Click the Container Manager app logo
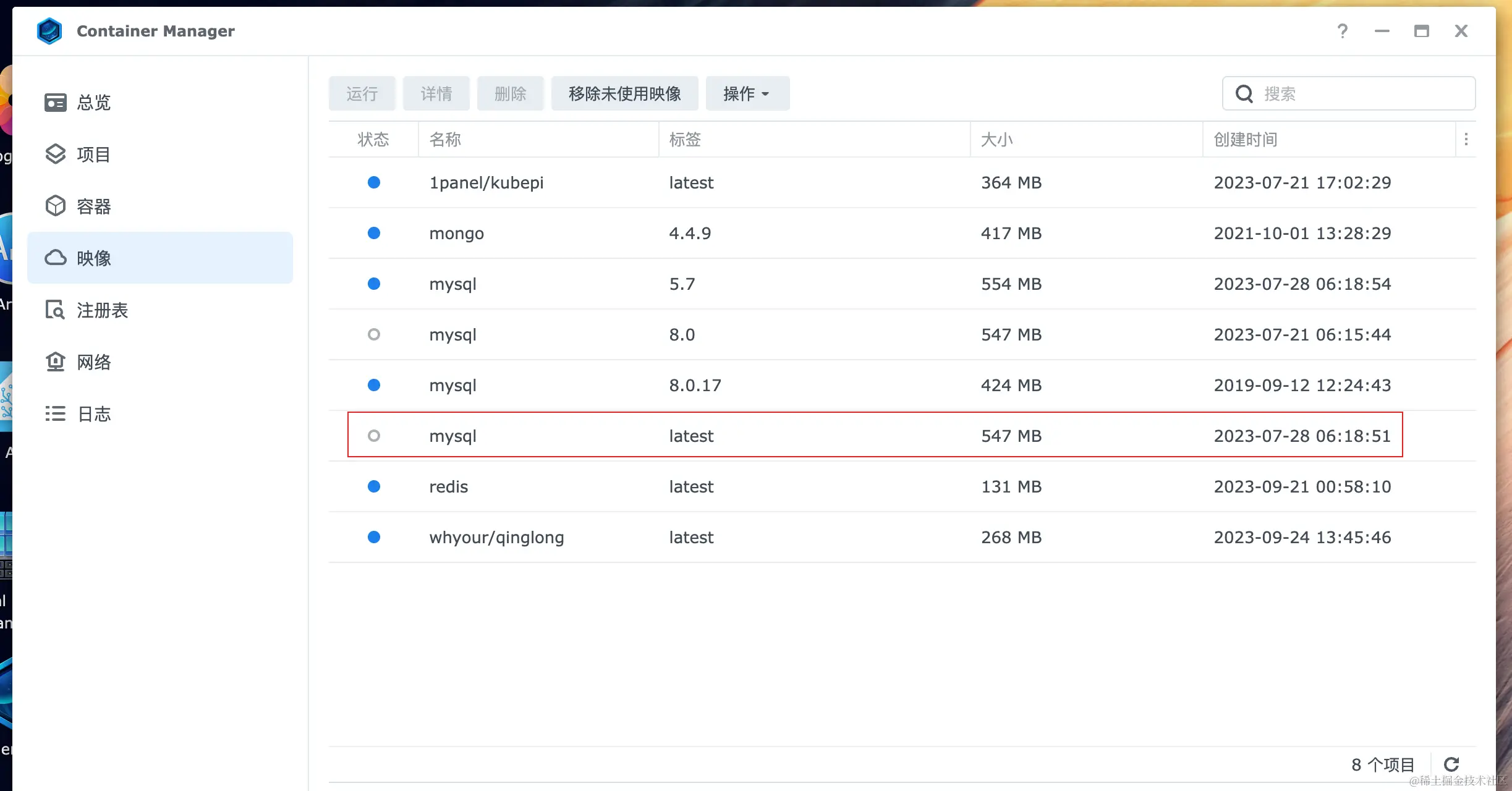The height and width of the screenshot is (791, 1512). tap(49, 31)
